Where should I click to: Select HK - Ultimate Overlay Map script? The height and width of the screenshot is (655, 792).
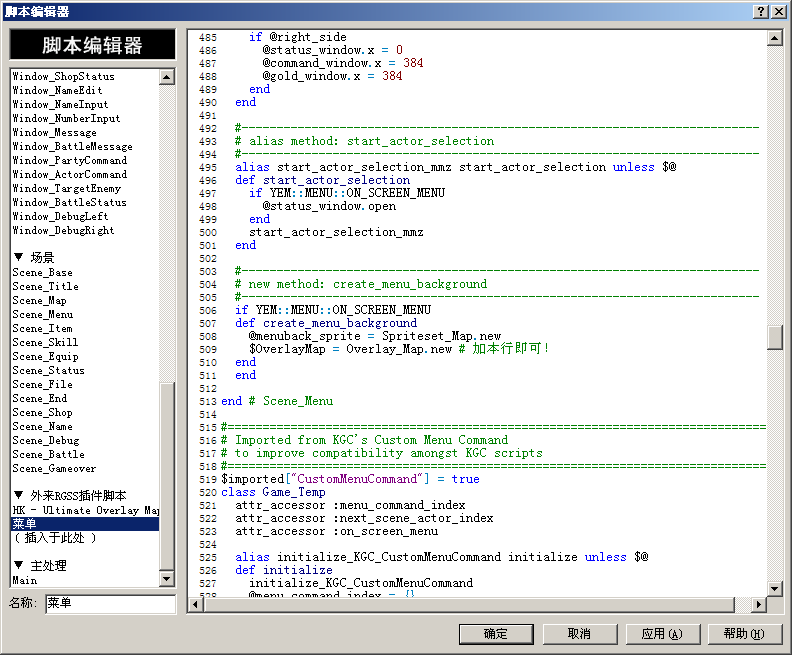(85, 510)
